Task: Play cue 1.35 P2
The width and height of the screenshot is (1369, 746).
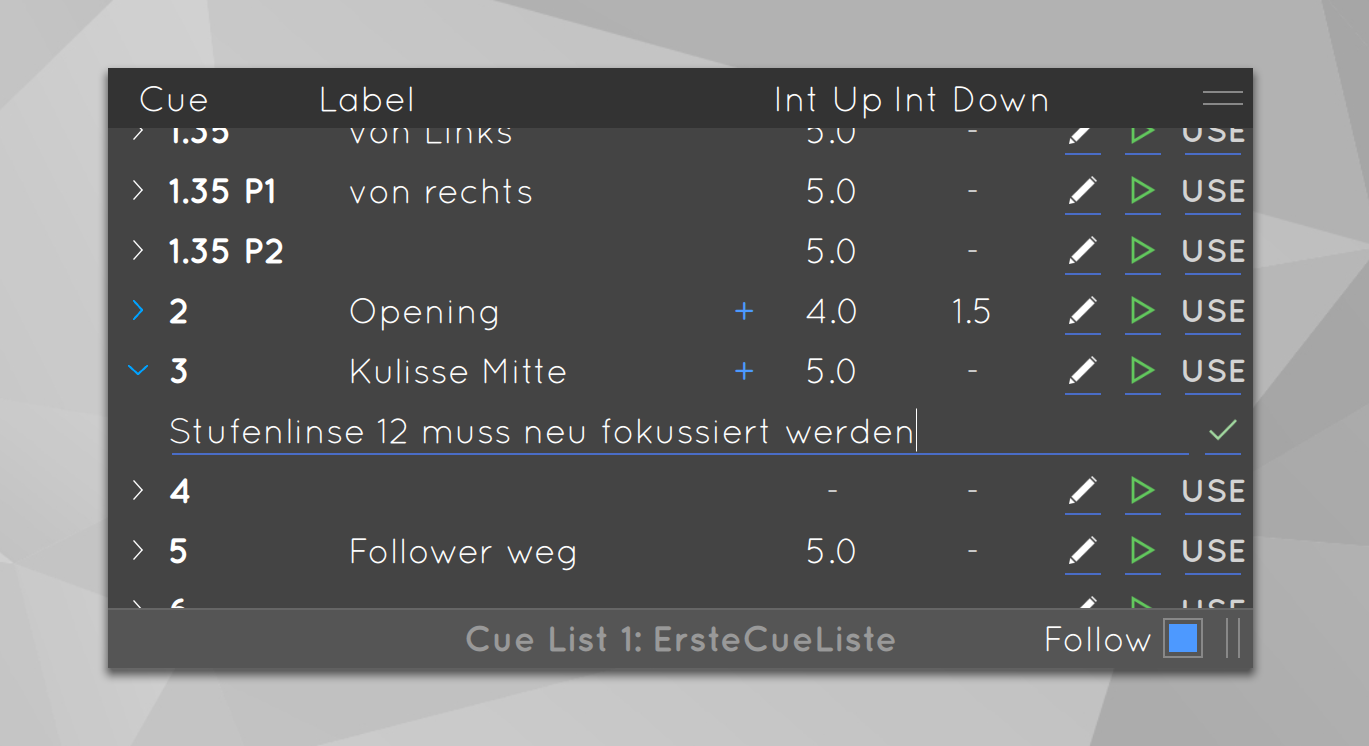Action: click(x=1142, y=251)
